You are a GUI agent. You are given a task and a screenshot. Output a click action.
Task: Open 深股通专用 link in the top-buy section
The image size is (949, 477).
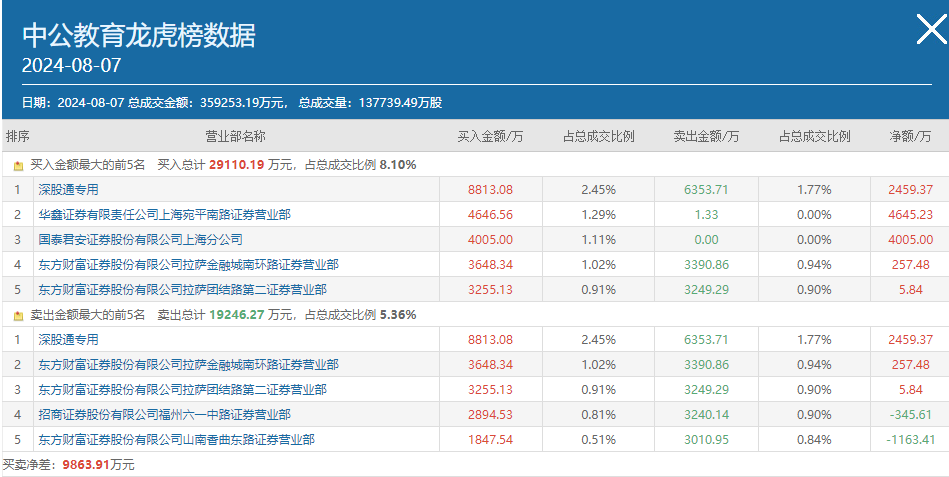coord(68,189)
